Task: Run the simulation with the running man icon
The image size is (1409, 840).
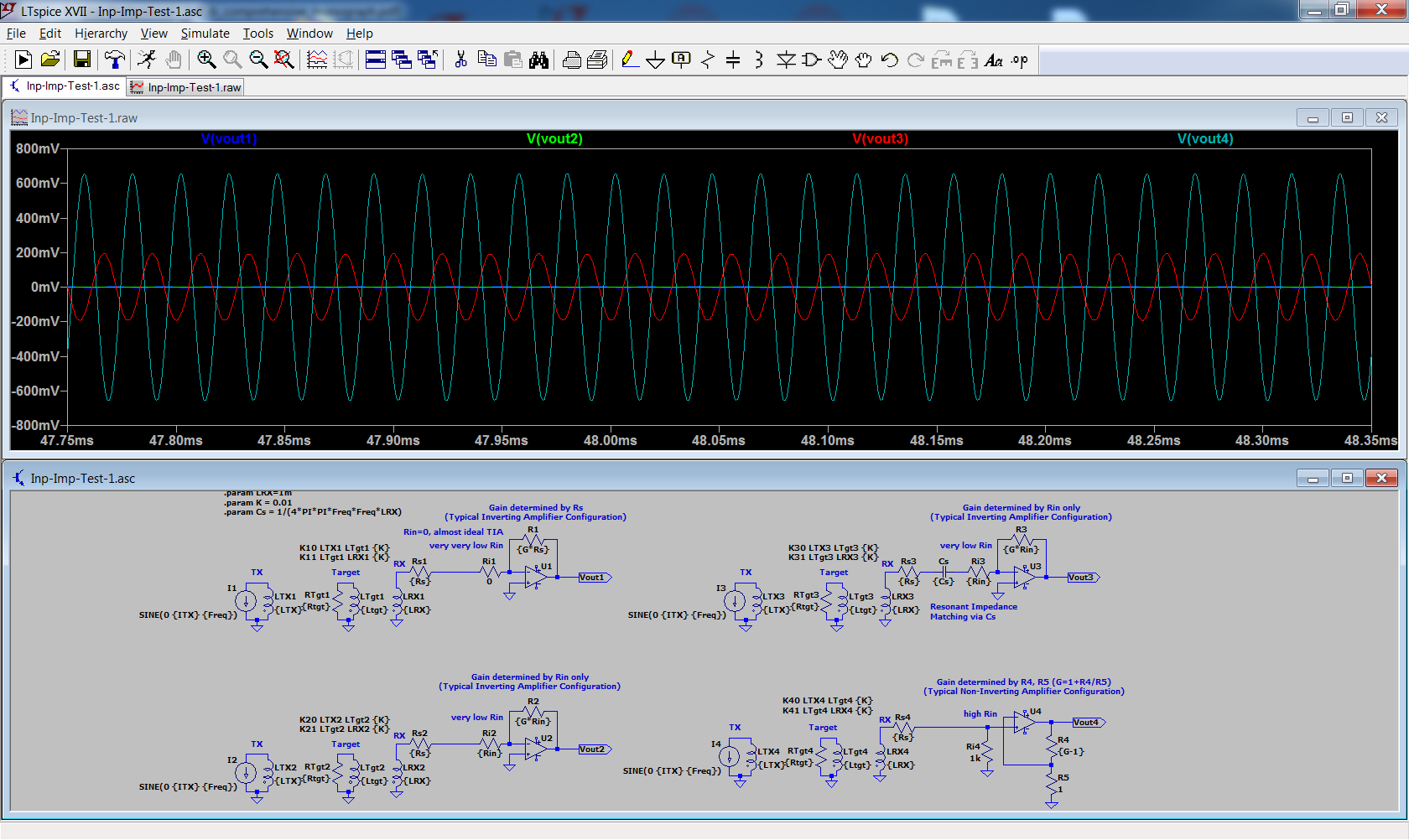Action: coord(147,60)
